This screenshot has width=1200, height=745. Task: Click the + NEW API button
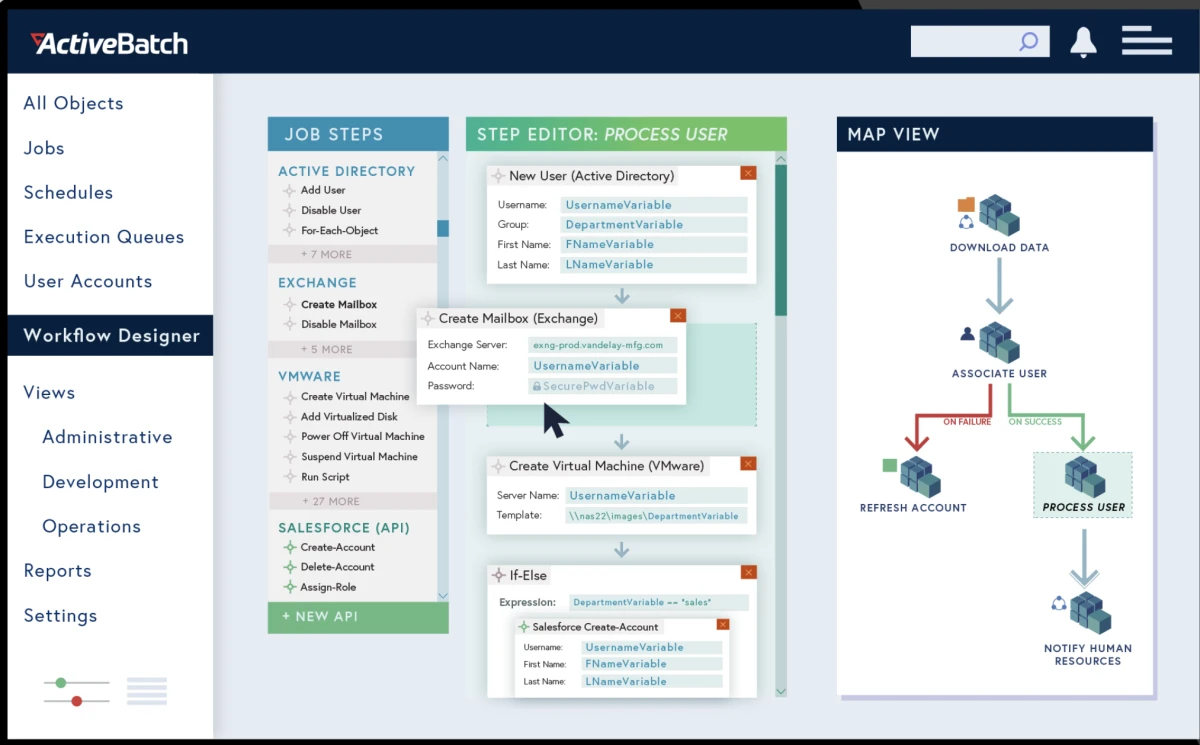(x=358, y=617)
